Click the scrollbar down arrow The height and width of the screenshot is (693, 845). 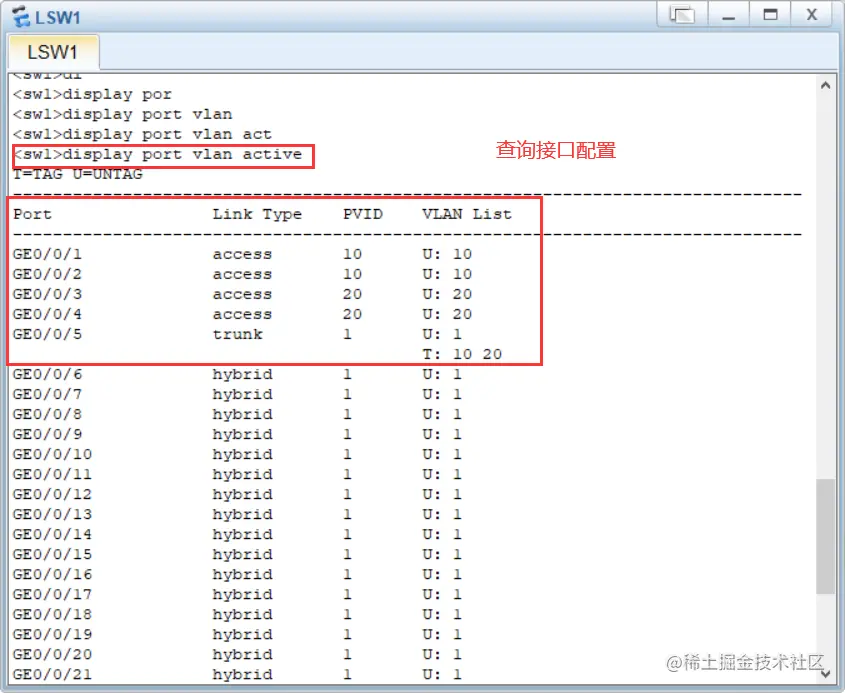825,674
